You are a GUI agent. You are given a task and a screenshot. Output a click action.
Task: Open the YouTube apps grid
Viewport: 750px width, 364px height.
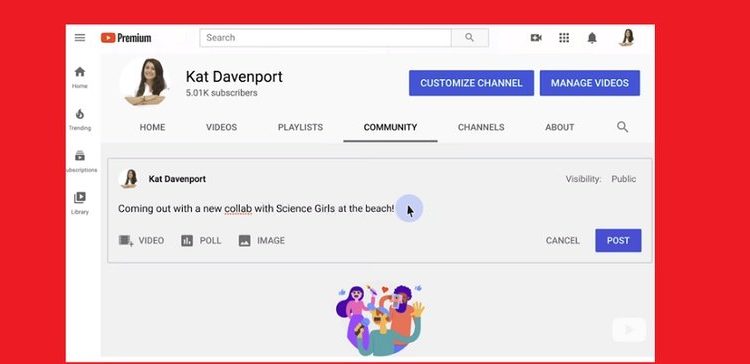tap(564, 38)
